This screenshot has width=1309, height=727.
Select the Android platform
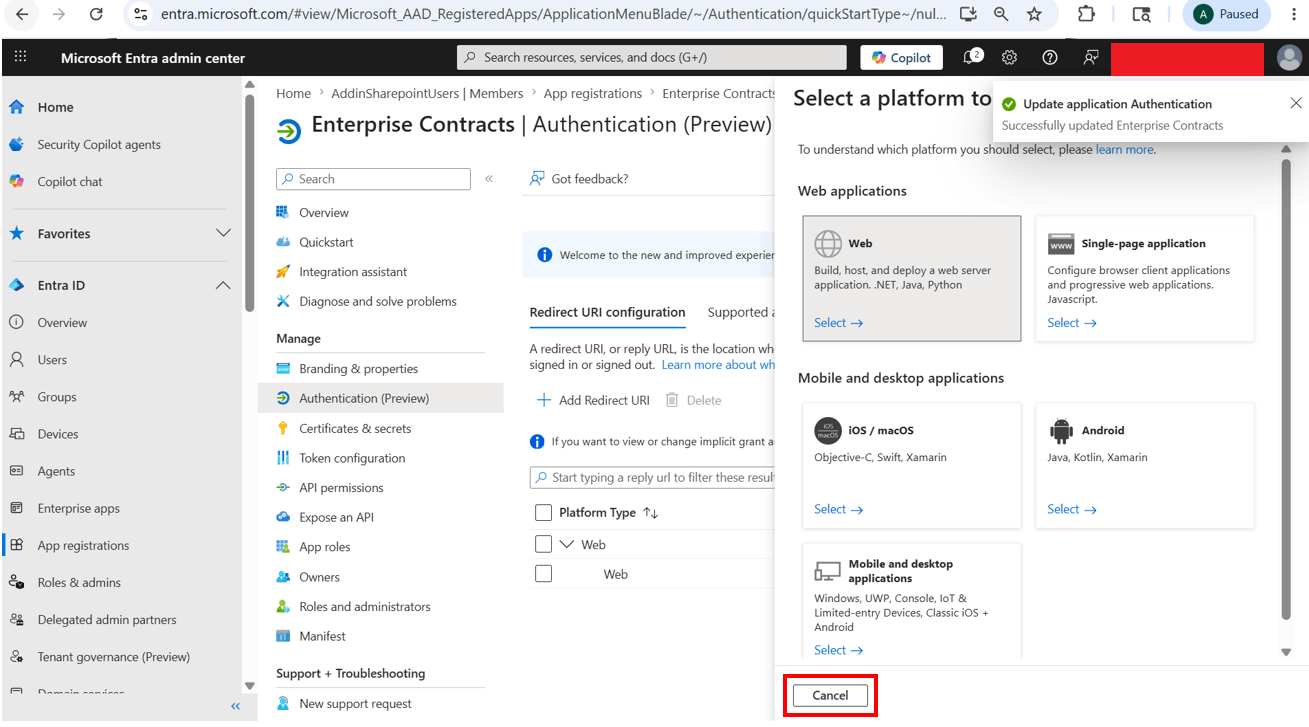pos(1144,466)
